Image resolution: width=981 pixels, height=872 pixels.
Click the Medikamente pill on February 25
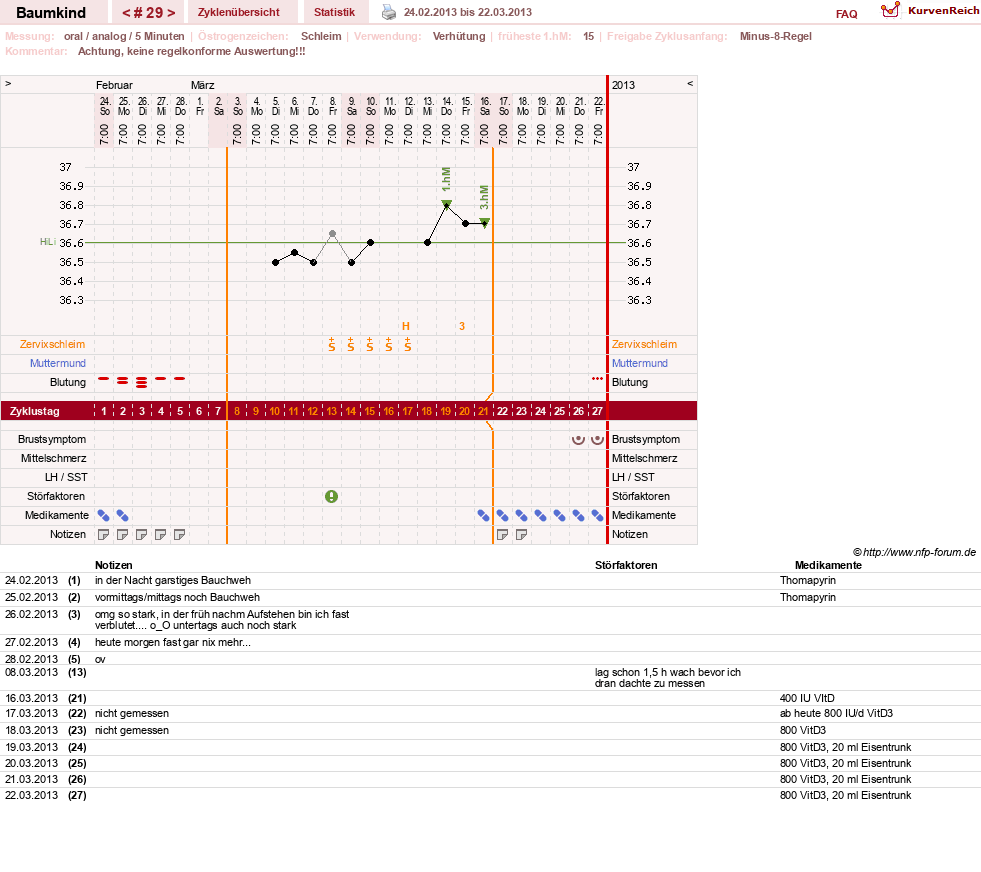click(x=123, y=515)
